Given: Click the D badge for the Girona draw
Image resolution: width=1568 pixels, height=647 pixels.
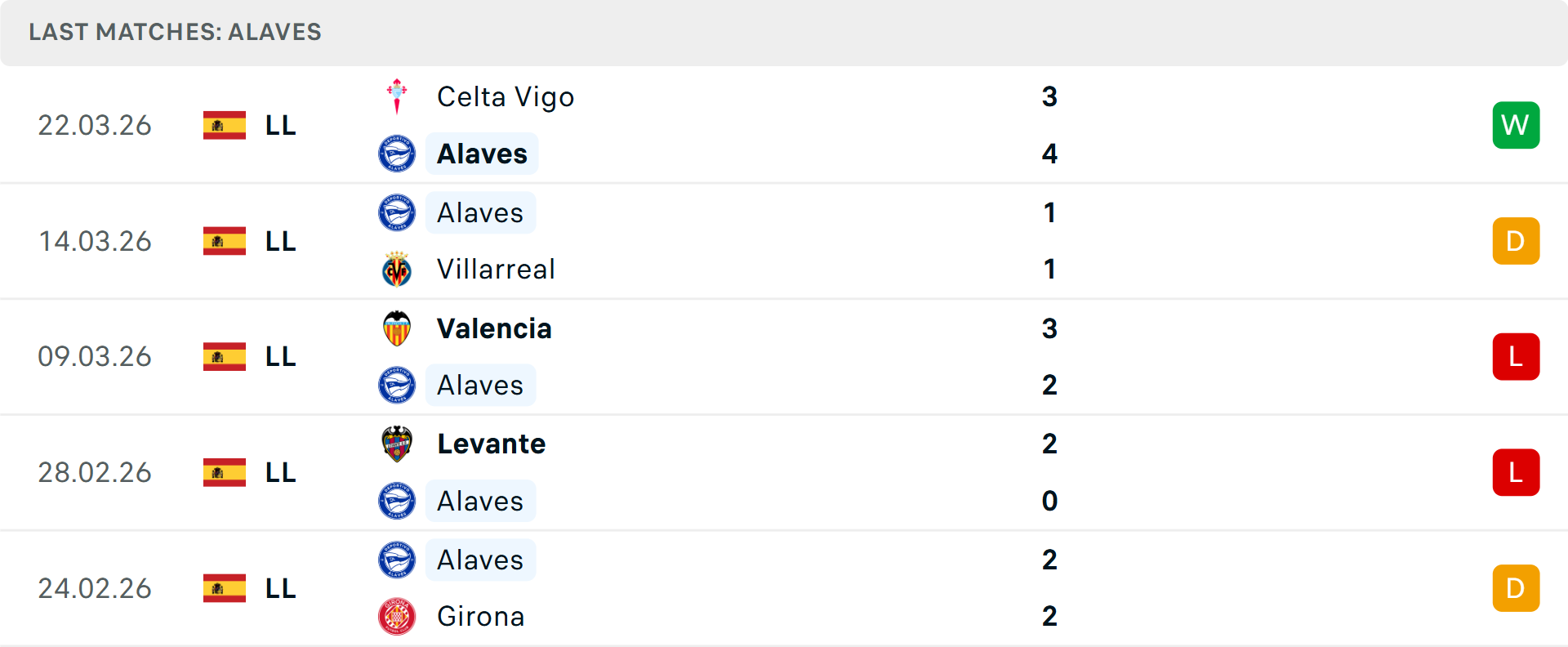Looking at the screenshot, I should click(x=1516, y=587).
